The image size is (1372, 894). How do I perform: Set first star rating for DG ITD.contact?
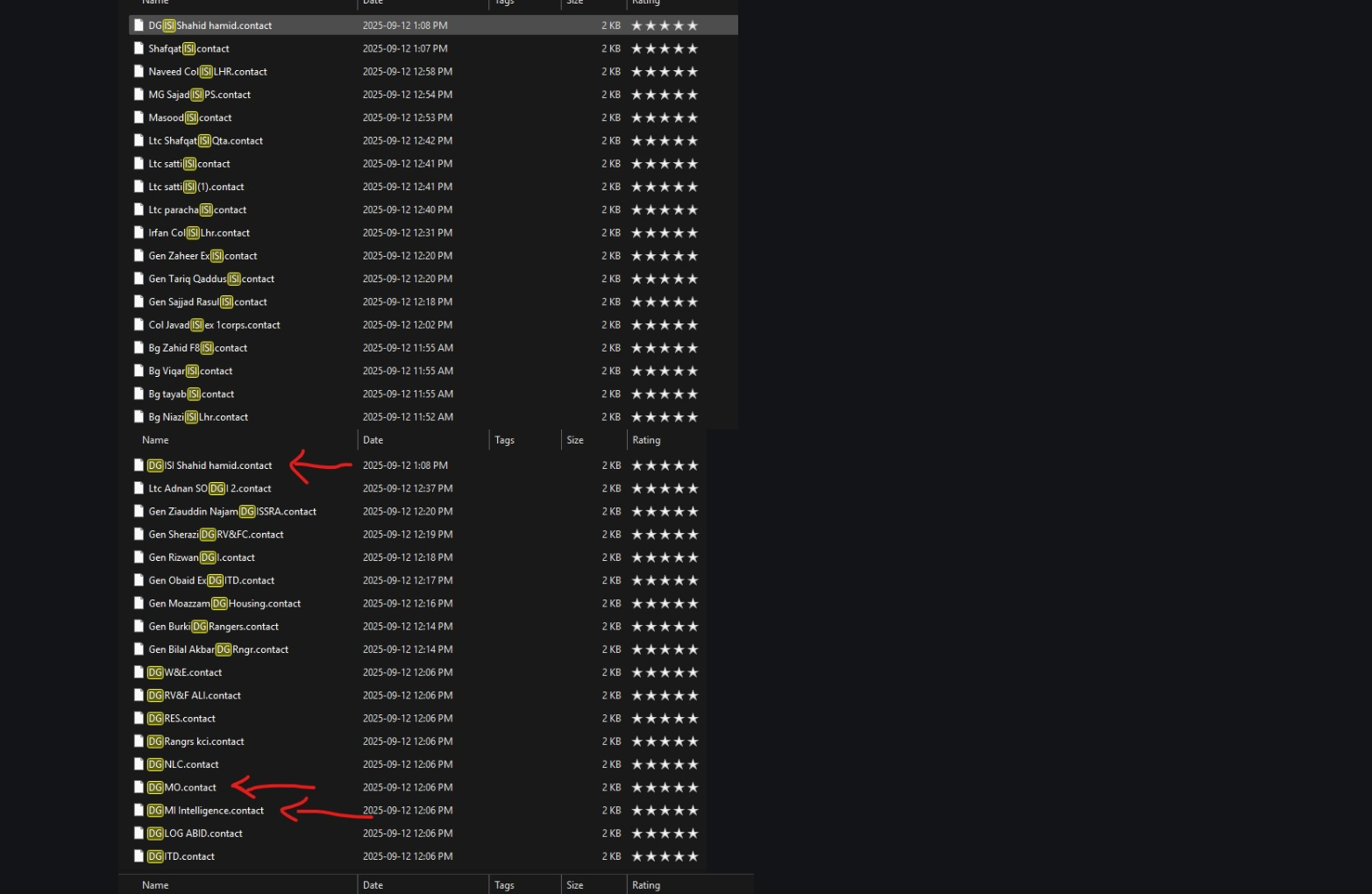click(637, 856)
